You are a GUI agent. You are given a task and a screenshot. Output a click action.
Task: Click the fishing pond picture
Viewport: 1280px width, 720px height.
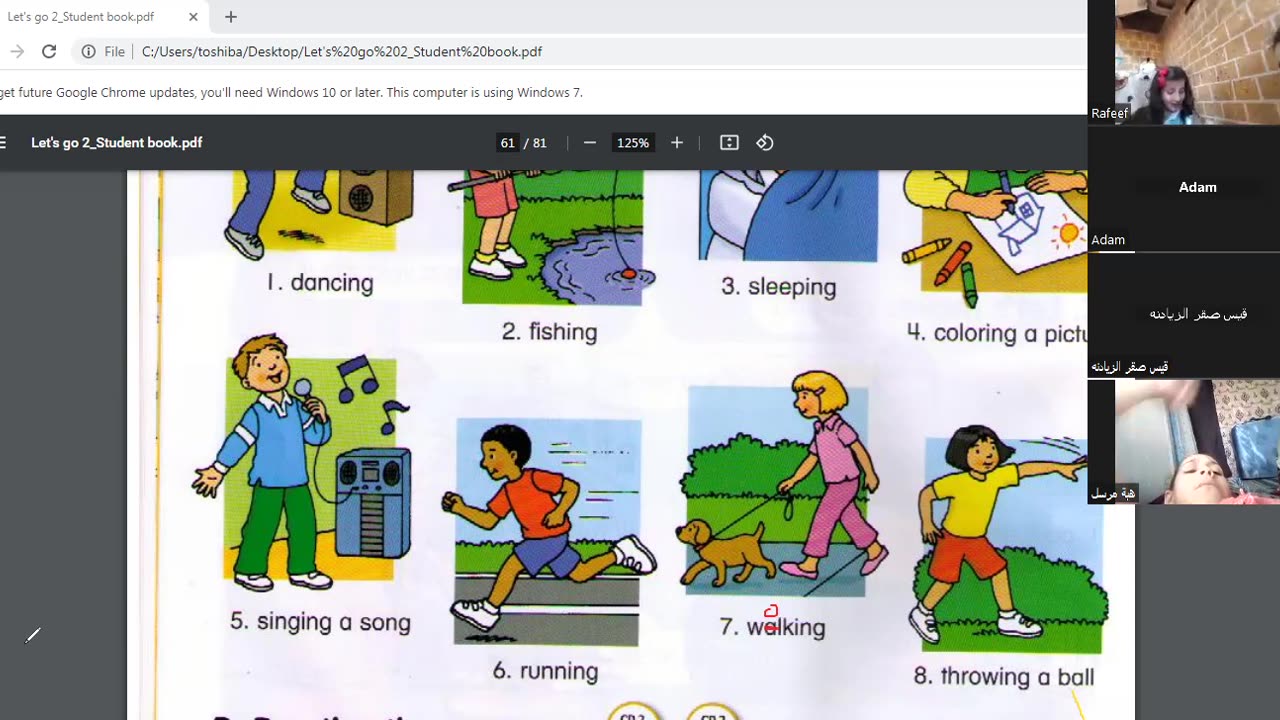click(552, 237)
